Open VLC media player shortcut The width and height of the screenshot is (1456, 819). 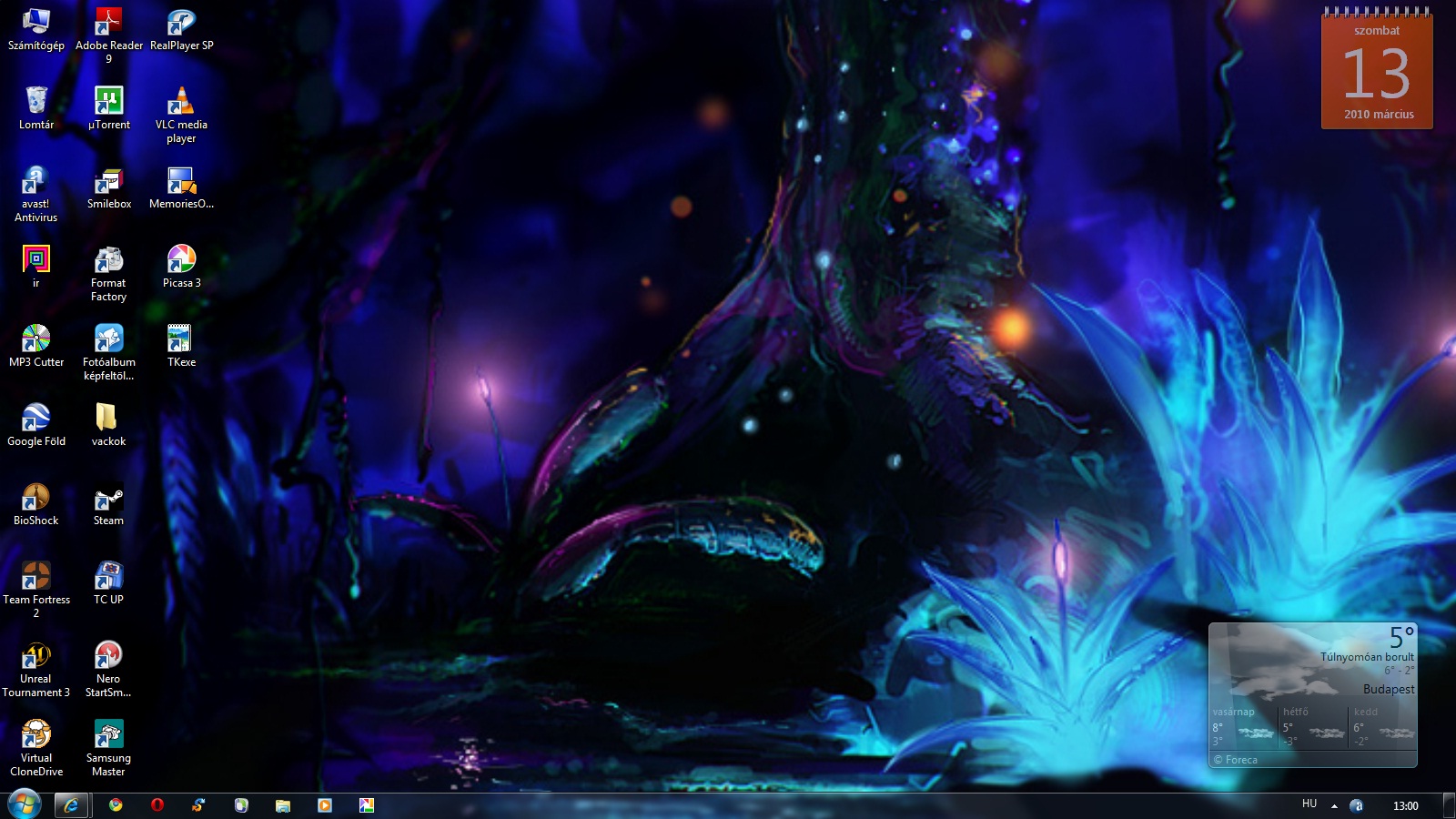point(181,114)
